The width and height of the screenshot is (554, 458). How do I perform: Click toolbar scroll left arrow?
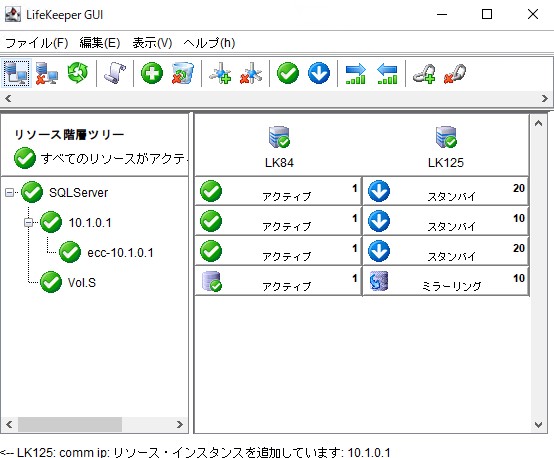click(x=8, y=98)
